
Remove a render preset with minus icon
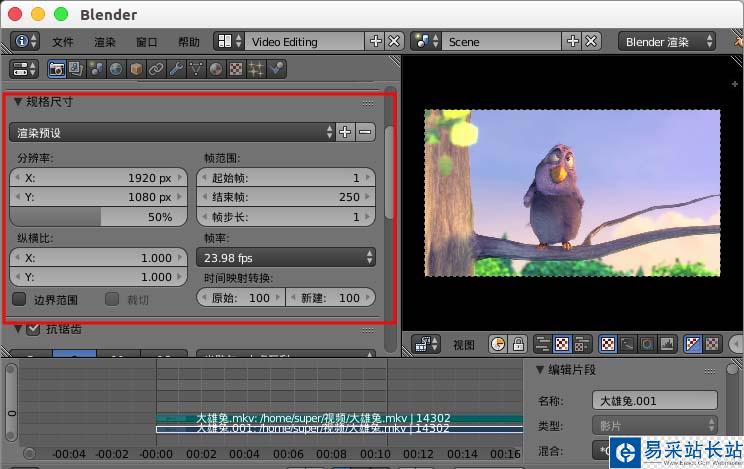(x=365, y=132)
